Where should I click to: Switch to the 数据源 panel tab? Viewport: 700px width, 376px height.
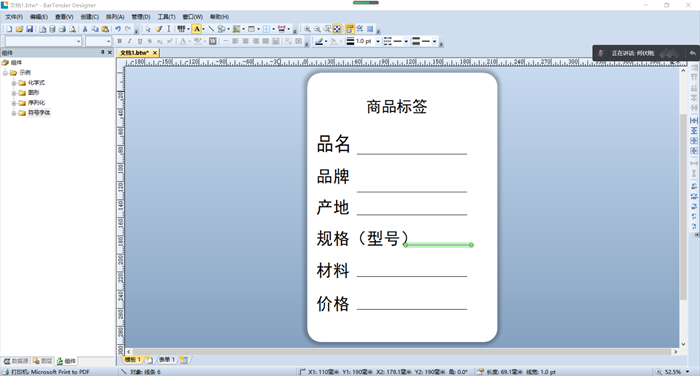click(x=16, y=361)
